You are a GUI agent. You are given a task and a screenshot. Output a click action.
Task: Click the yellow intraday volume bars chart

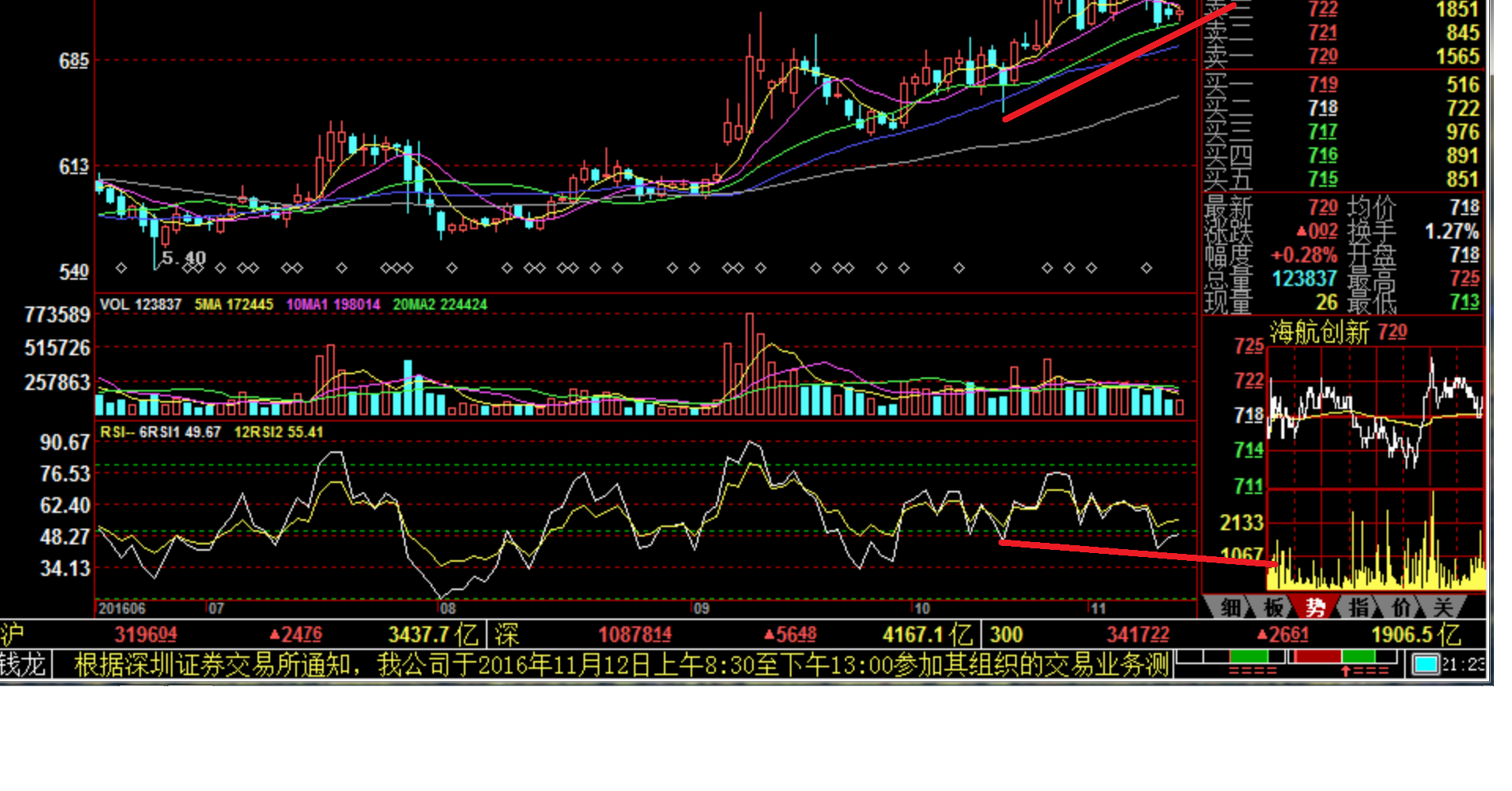[x=1376, y=540]
